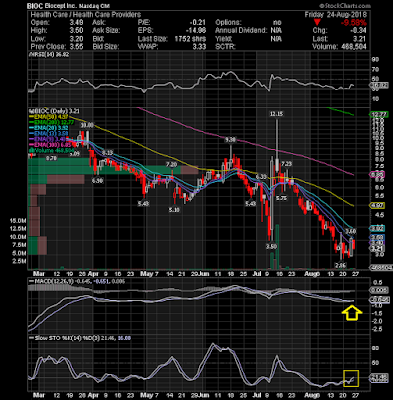Click the 'Friday 24-Aug-2018' date label
Screen dimensions: 393x400
335,15
